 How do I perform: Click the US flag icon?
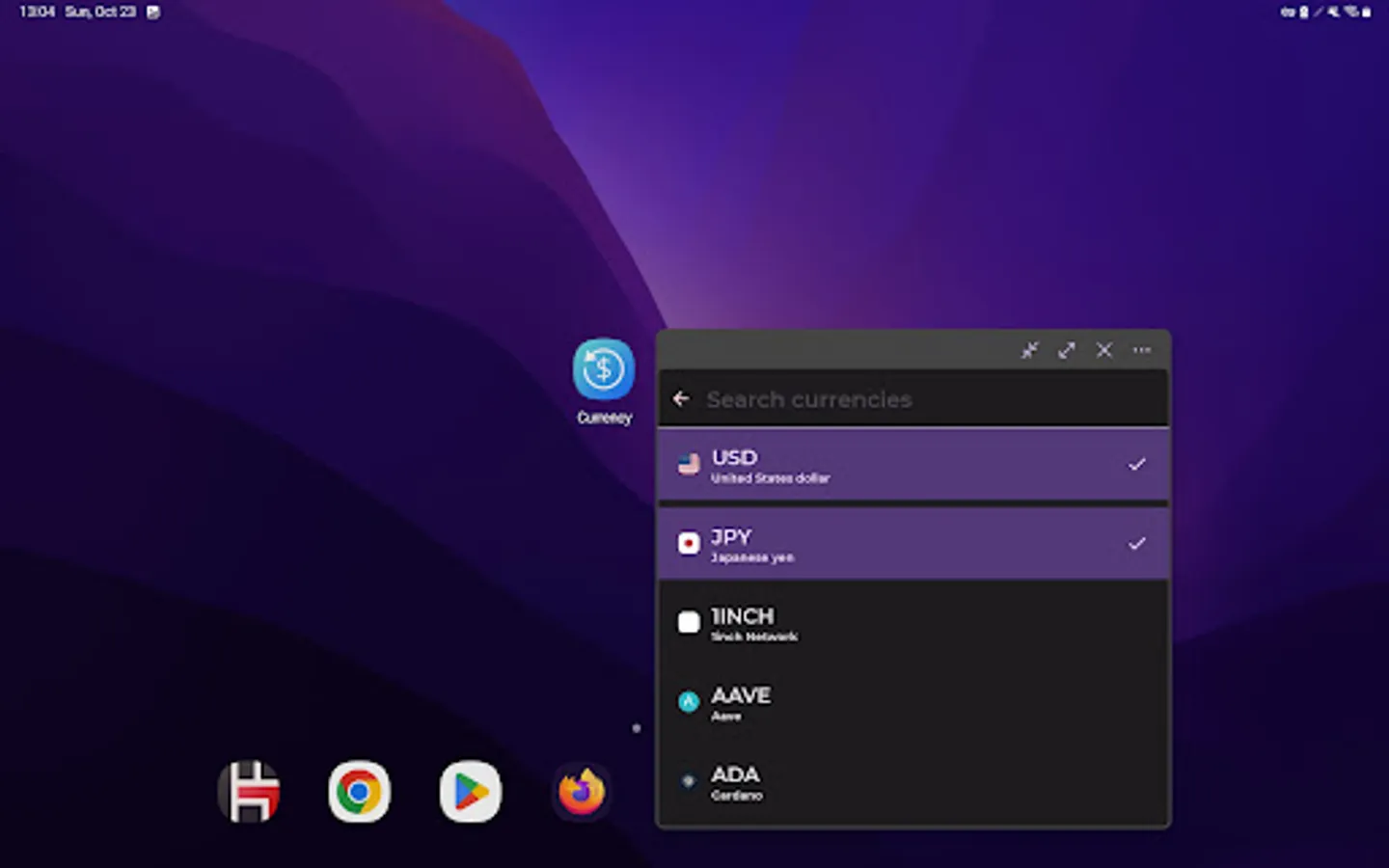[x=689, y=465]
